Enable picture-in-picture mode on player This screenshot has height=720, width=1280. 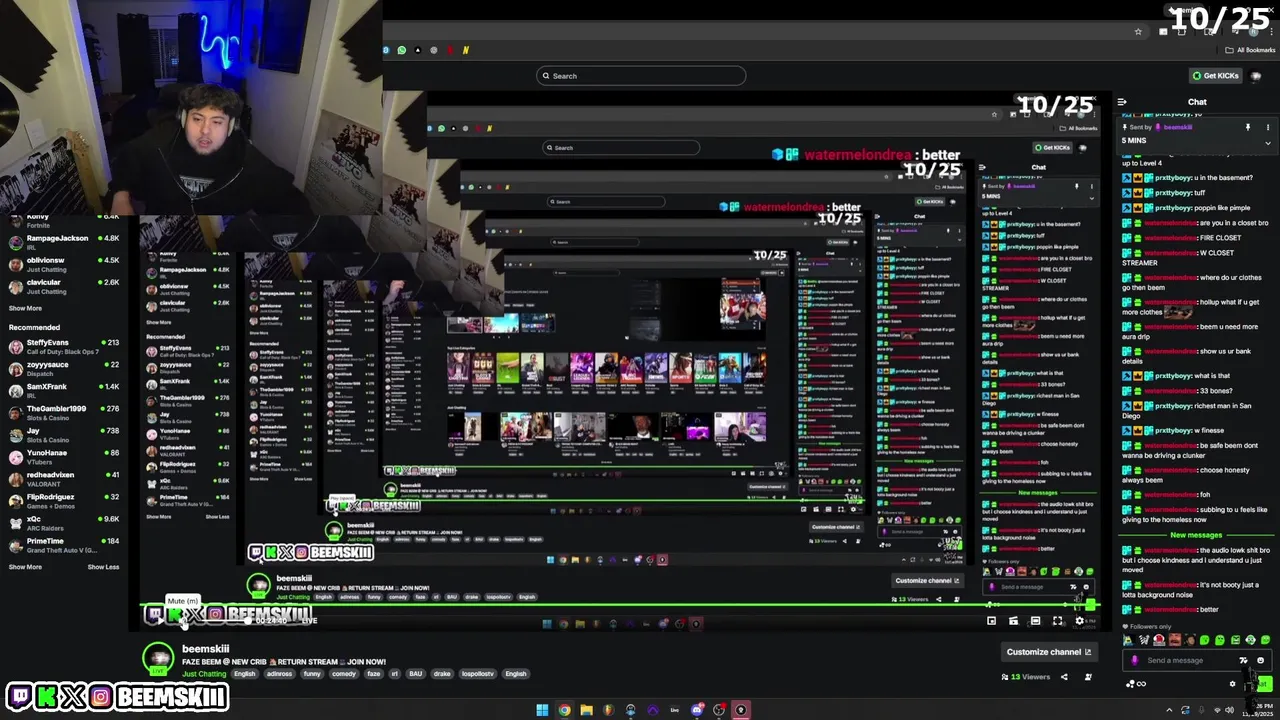pyautogui.click(x=991, y=621)
